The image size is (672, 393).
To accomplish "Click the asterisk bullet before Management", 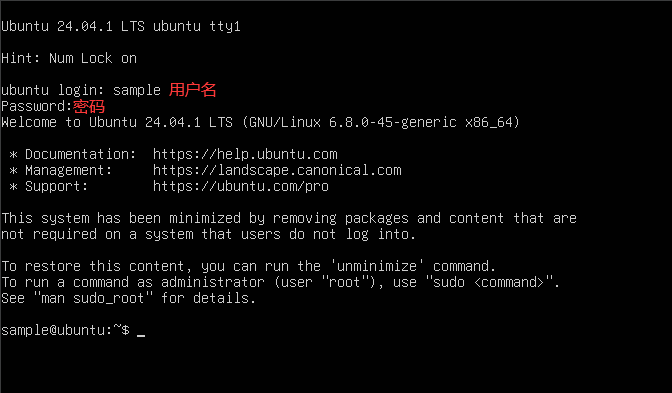I will click(13, 171).
